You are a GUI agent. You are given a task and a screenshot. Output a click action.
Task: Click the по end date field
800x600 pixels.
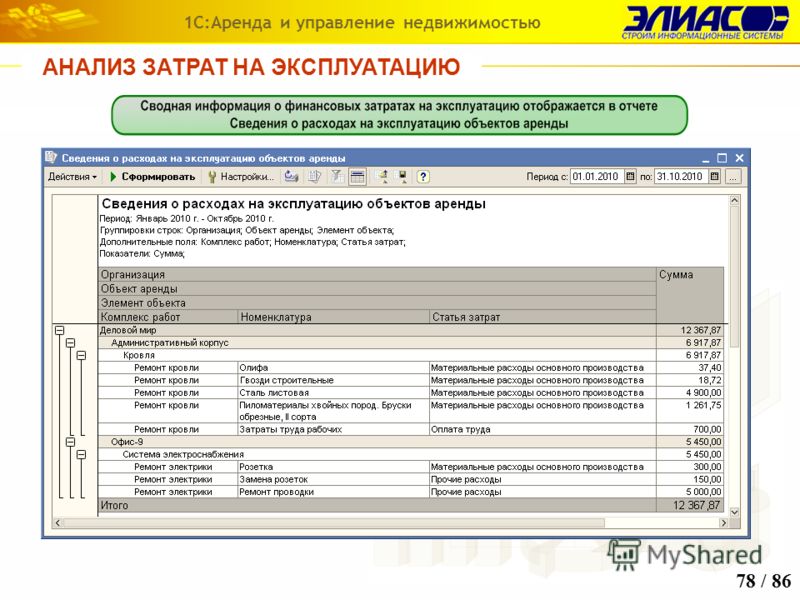pyautogui.click(x=681, y=177)
